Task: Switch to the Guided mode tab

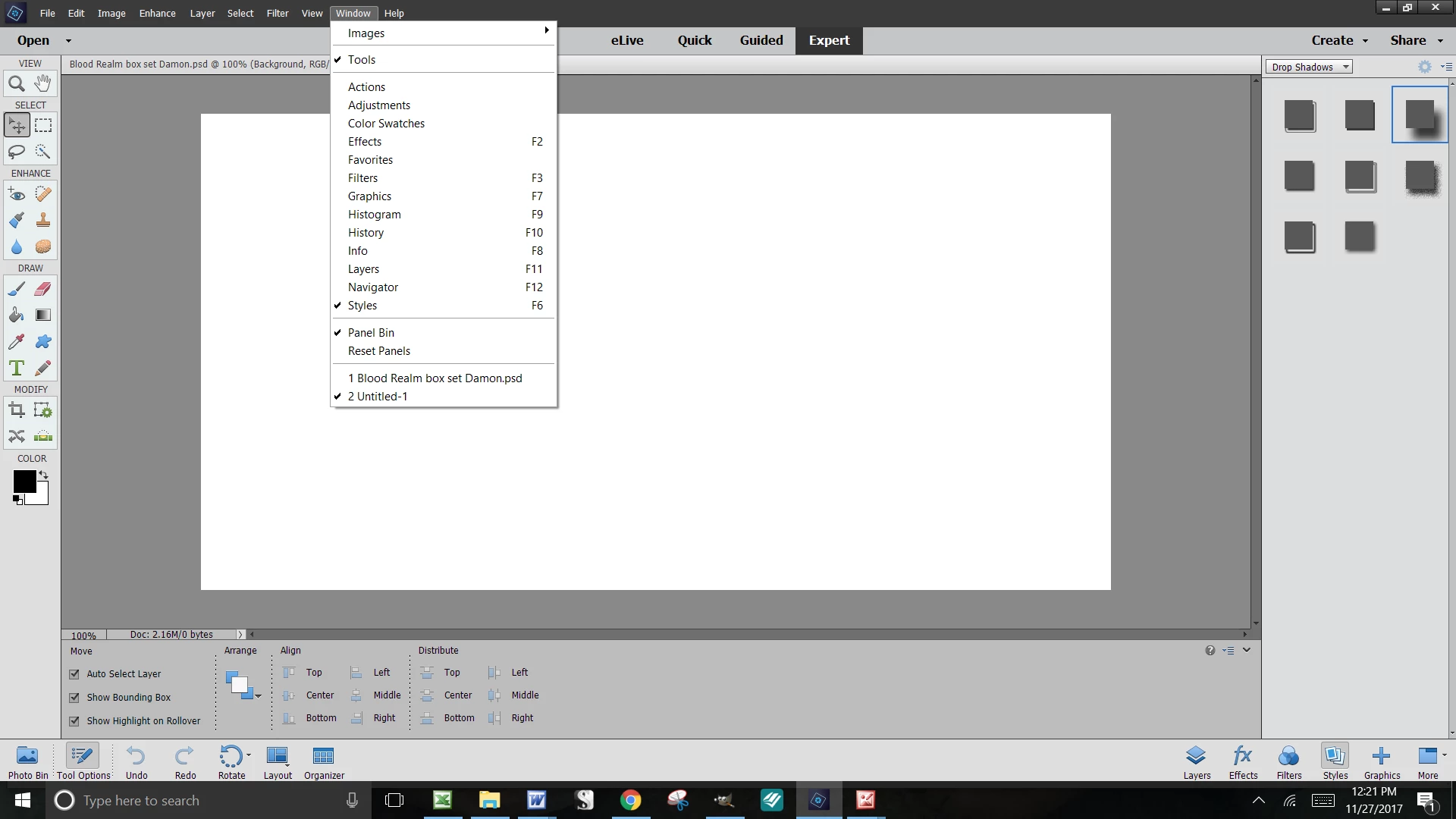Action: (x=761, y=40)
